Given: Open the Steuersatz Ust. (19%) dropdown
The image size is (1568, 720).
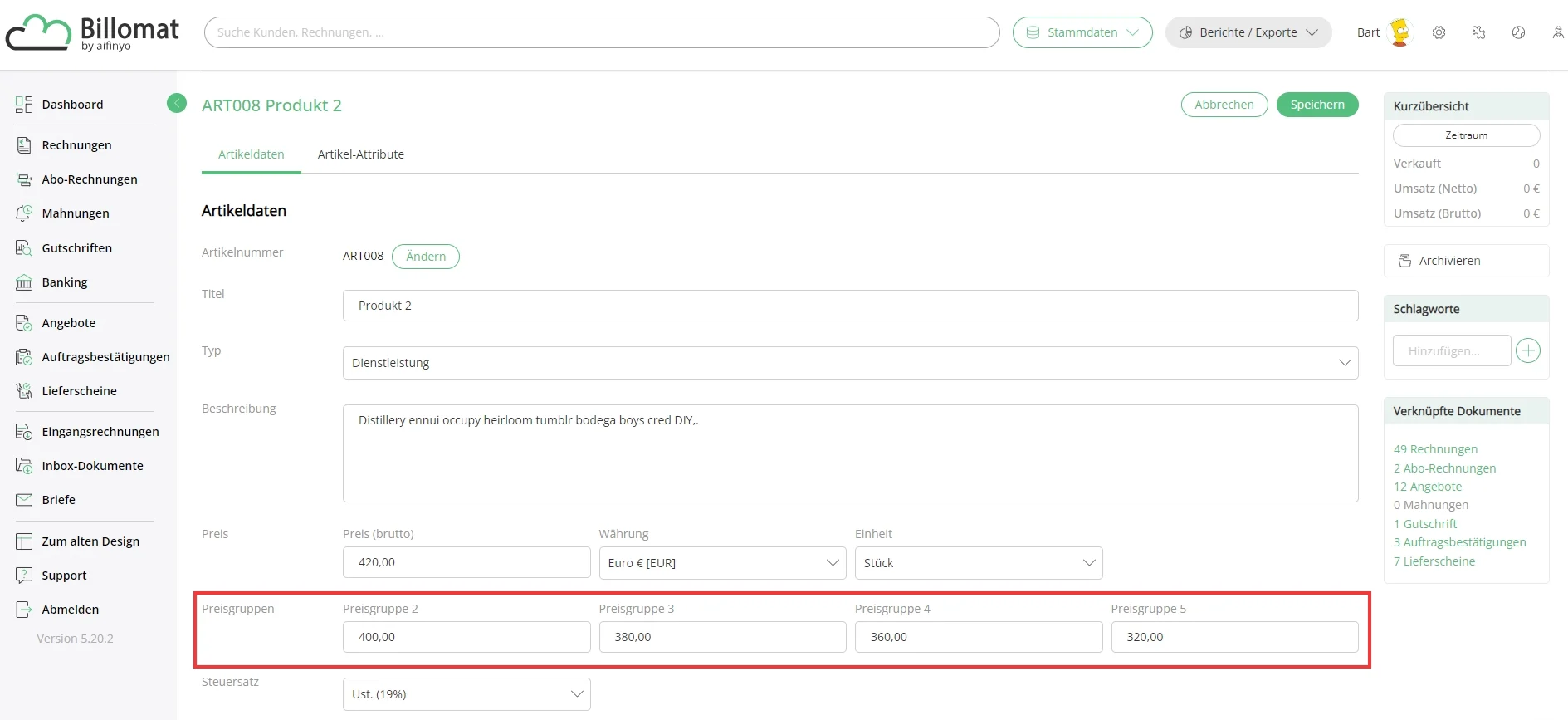Looking at the screenshot, I should [466, 694].
